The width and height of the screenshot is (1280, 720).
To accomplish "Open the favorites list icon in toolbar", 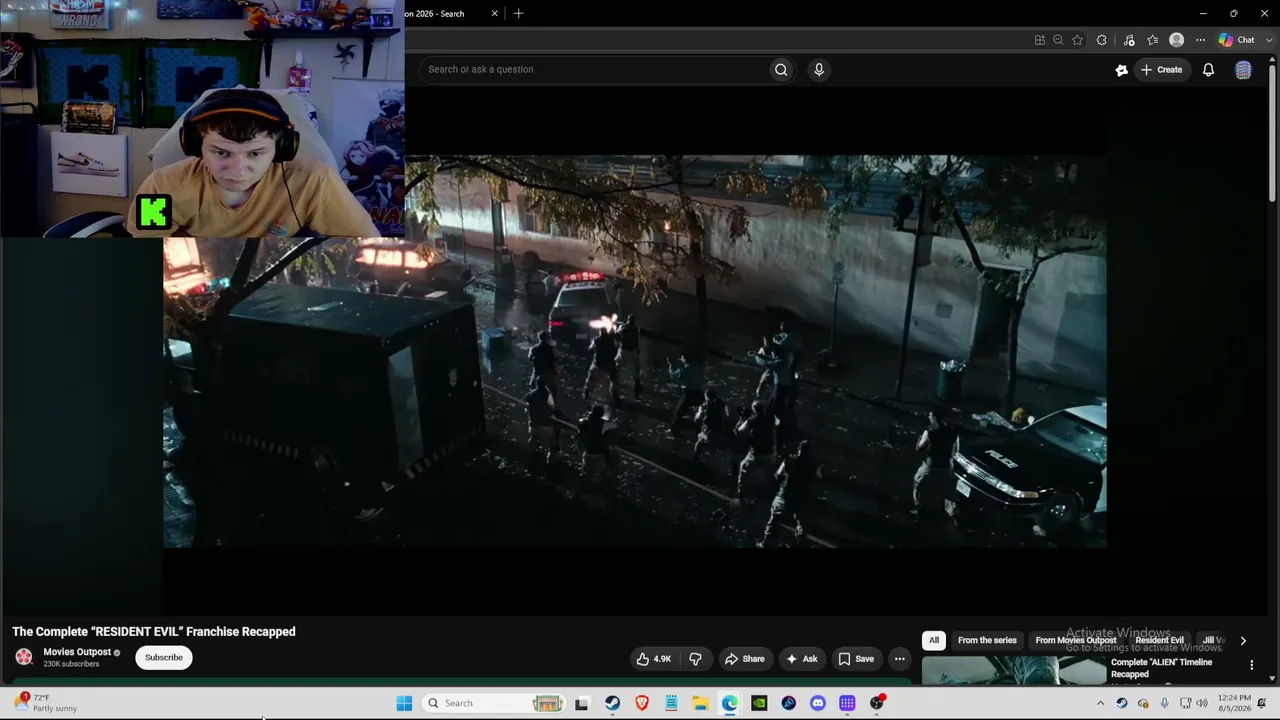I will [x=1152, y=40].
